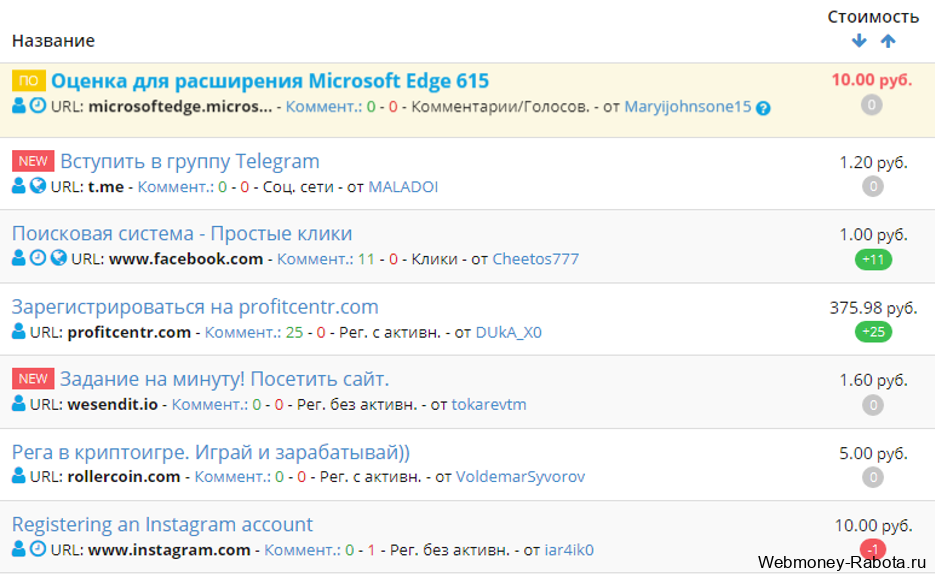The width and height of the screenshot is (935, 580).
Task: Click URL text wesendit.io
Action: pos(113,404)
